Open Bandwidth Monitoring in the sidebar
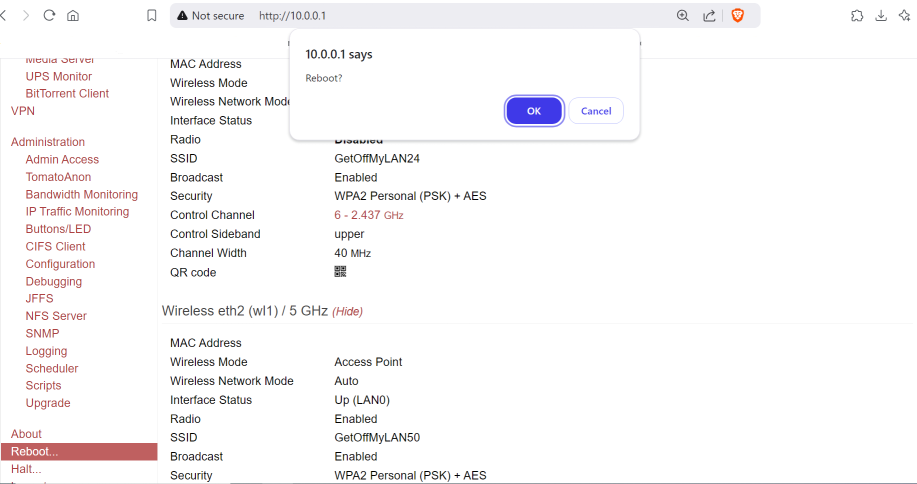Viewport: 917px width, 484px height. click(82, 194)
